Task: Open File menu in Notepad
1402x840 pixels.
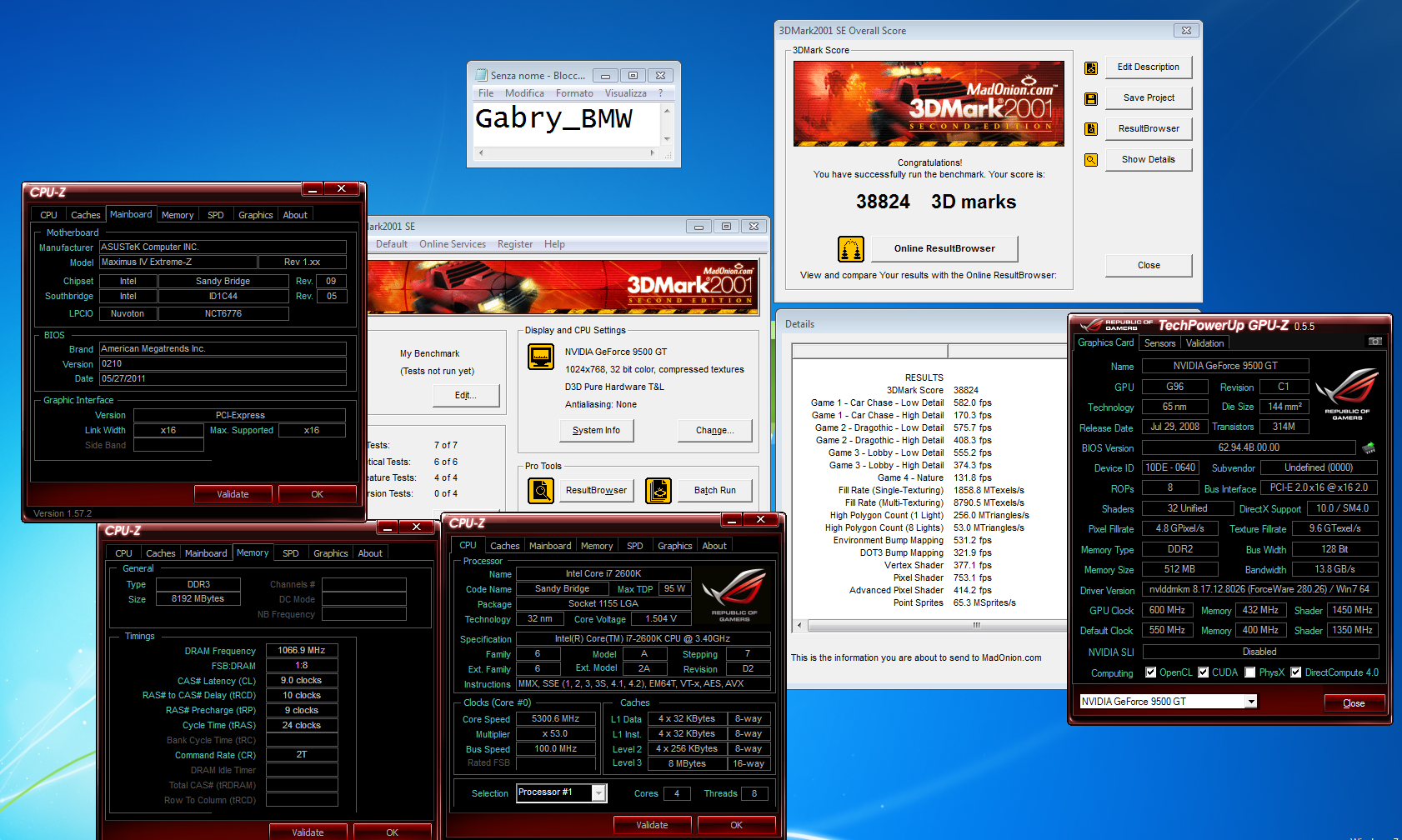Action: [x=486, y=93]
